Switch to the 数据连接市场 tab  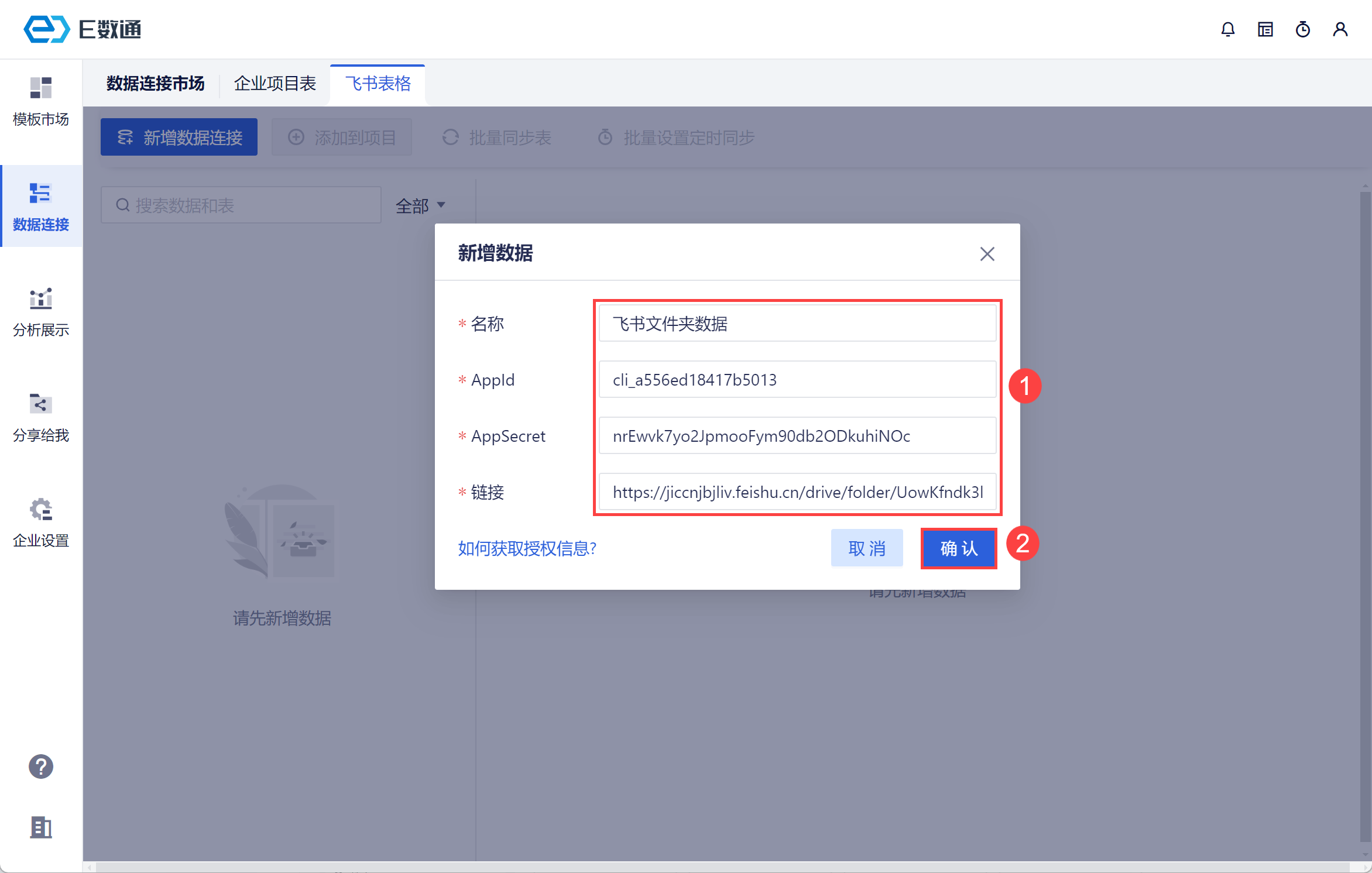[155, 84]
